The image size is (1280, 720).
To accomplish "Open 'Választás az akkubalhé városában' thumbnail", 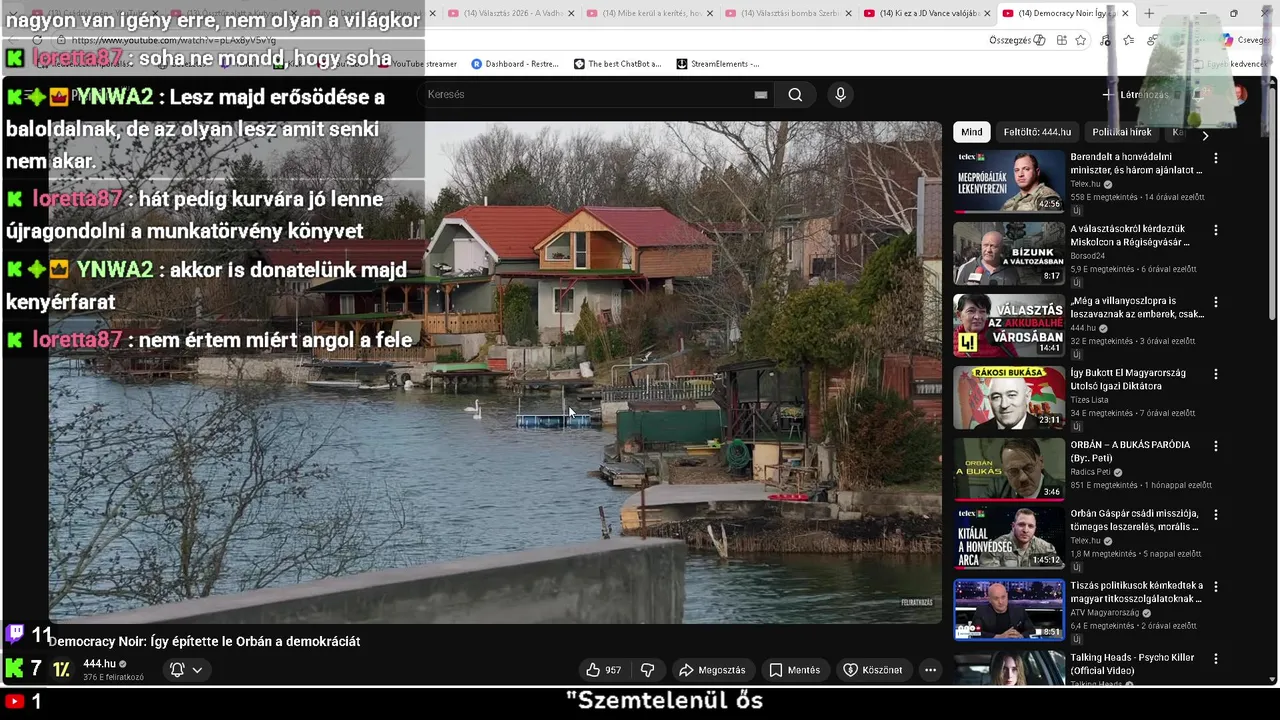I will [x=1009, y=325].
